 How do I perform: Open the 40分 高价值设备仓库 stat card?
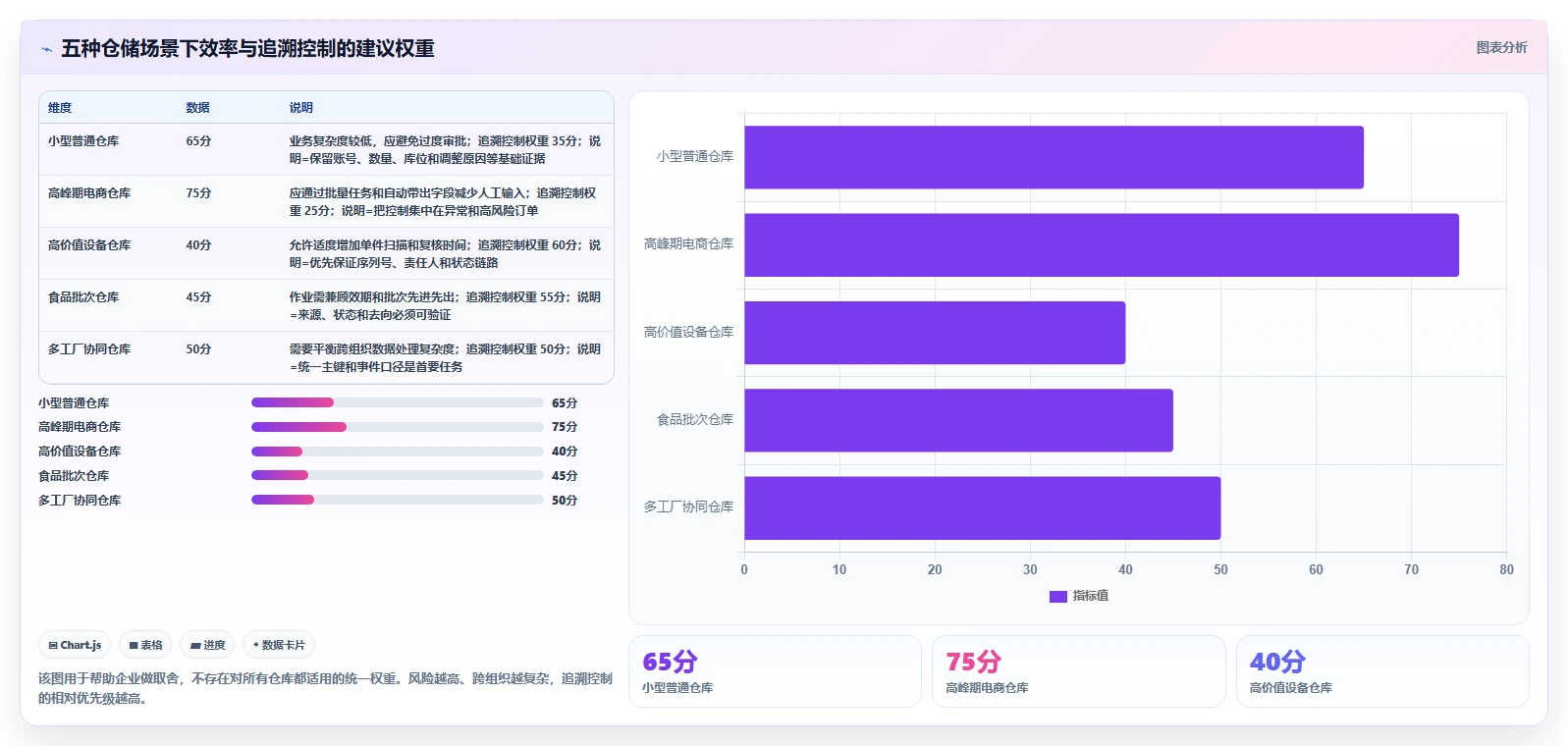tap(1382, 671)
